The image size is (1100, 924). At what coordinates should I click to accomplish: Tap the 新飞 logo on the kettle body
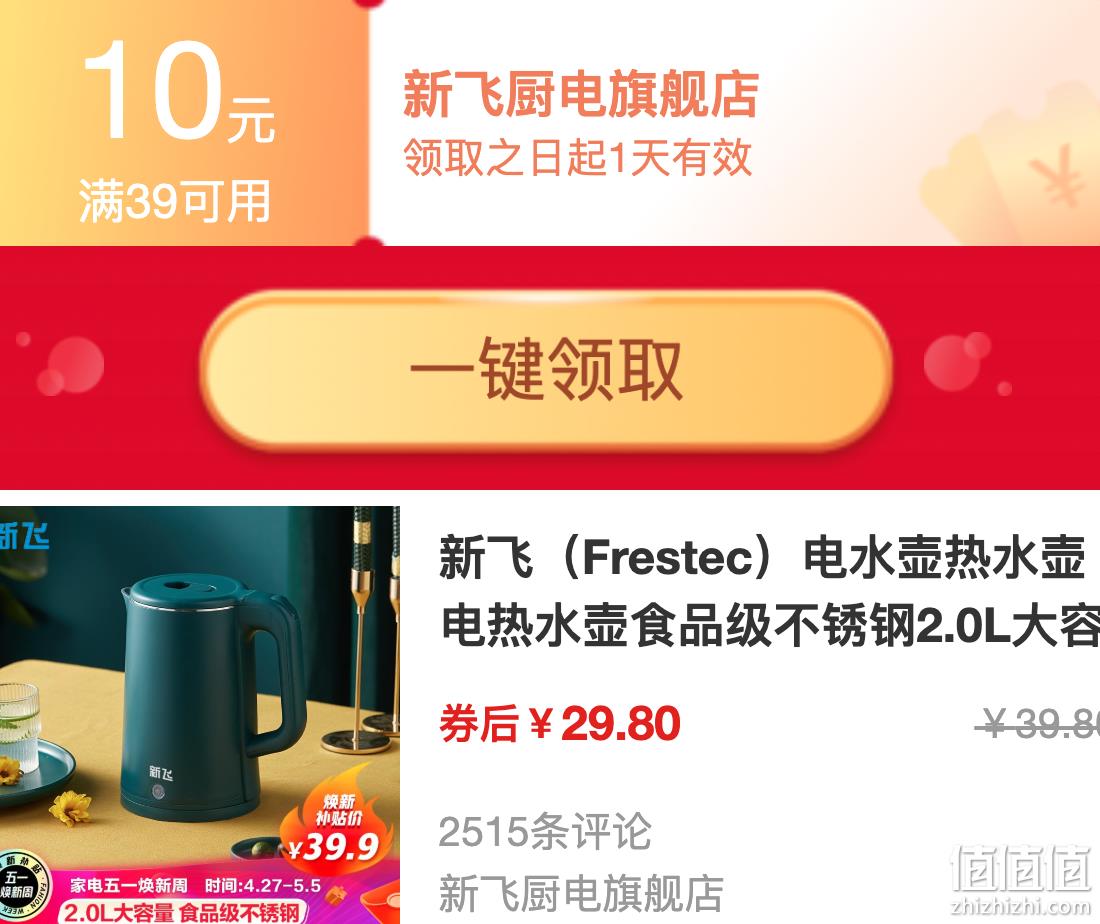(161, 772)
